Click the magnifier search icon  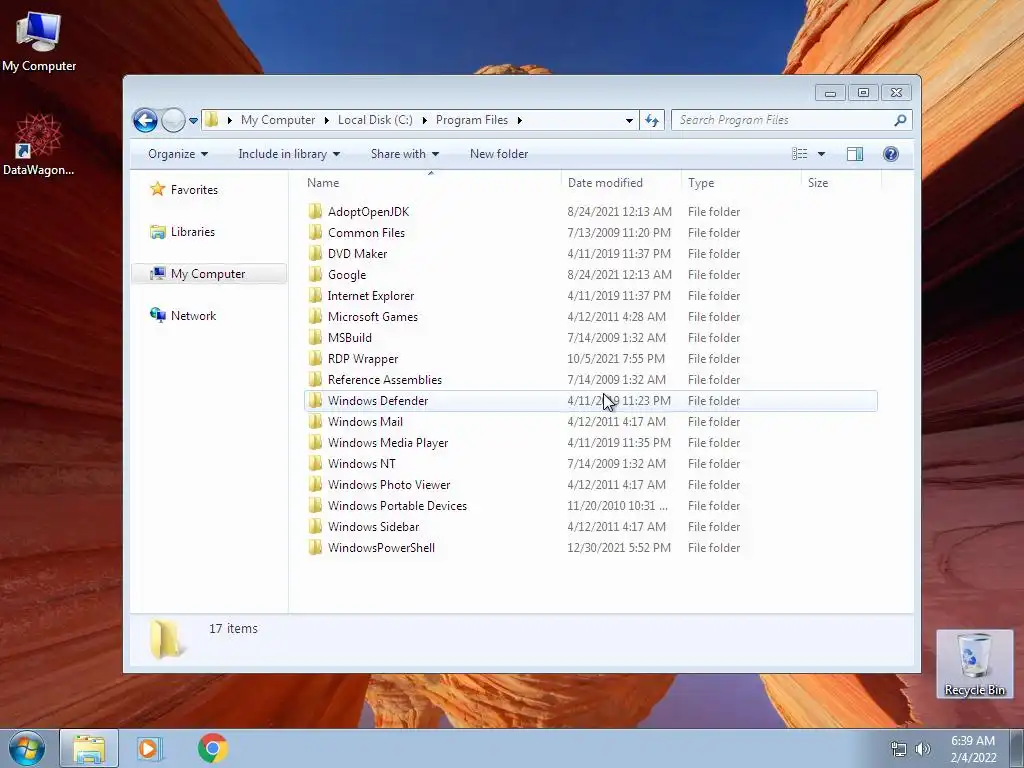coord(901,120)
